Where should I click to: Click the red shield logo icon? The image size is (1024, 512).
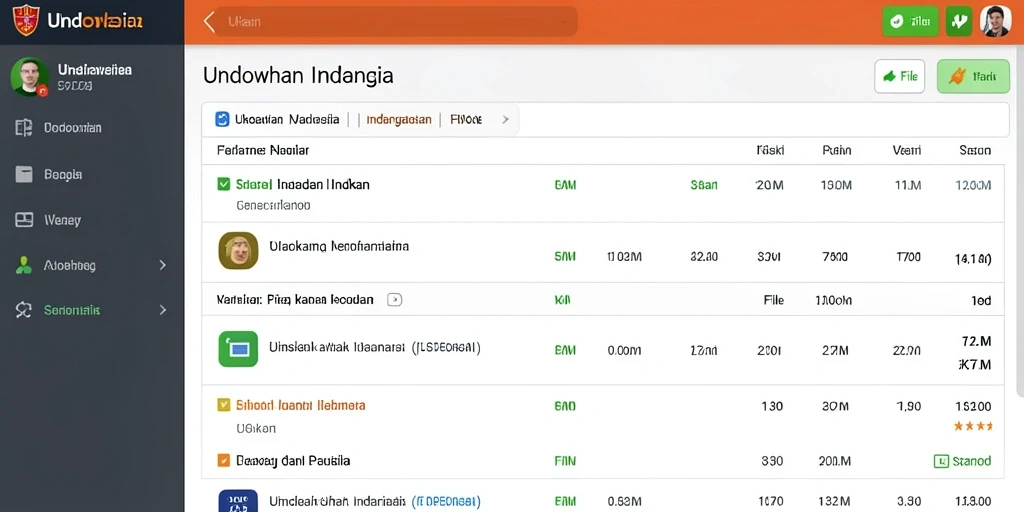25,20
